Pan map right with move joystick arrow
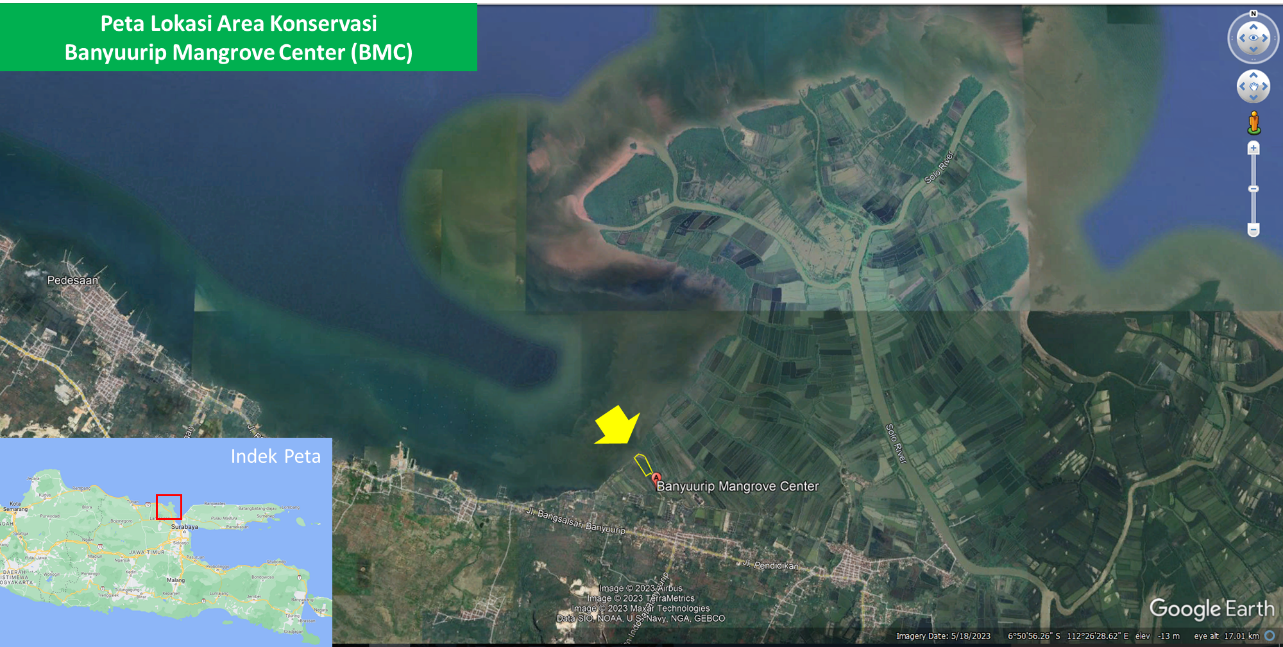This screenshot has height=647, width=1283. point(1265,87)
